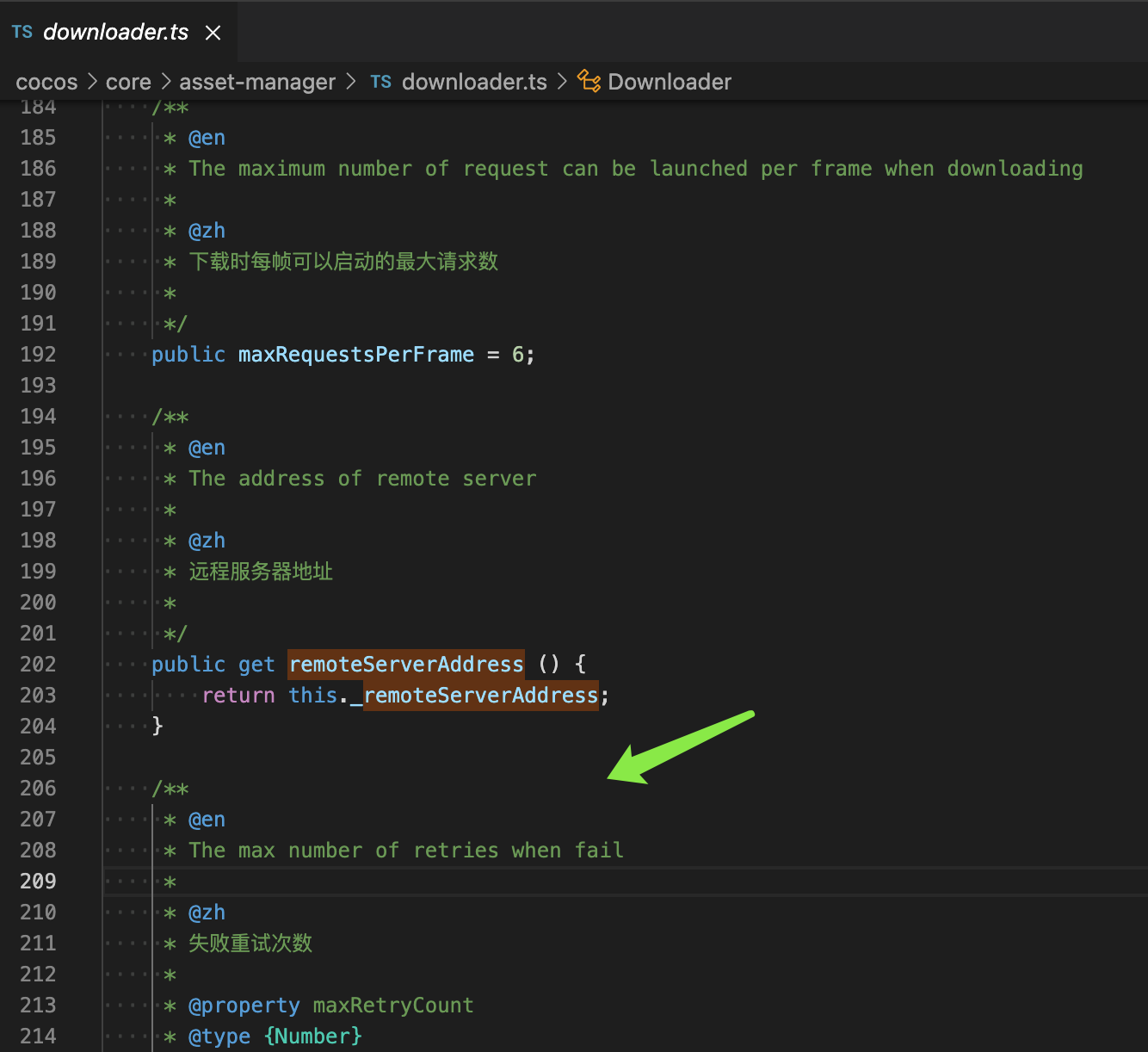Click the {Number} type on line 214
Image resolution: width=1148 pixels, height=1052 pixels.
pos(313,1037)
